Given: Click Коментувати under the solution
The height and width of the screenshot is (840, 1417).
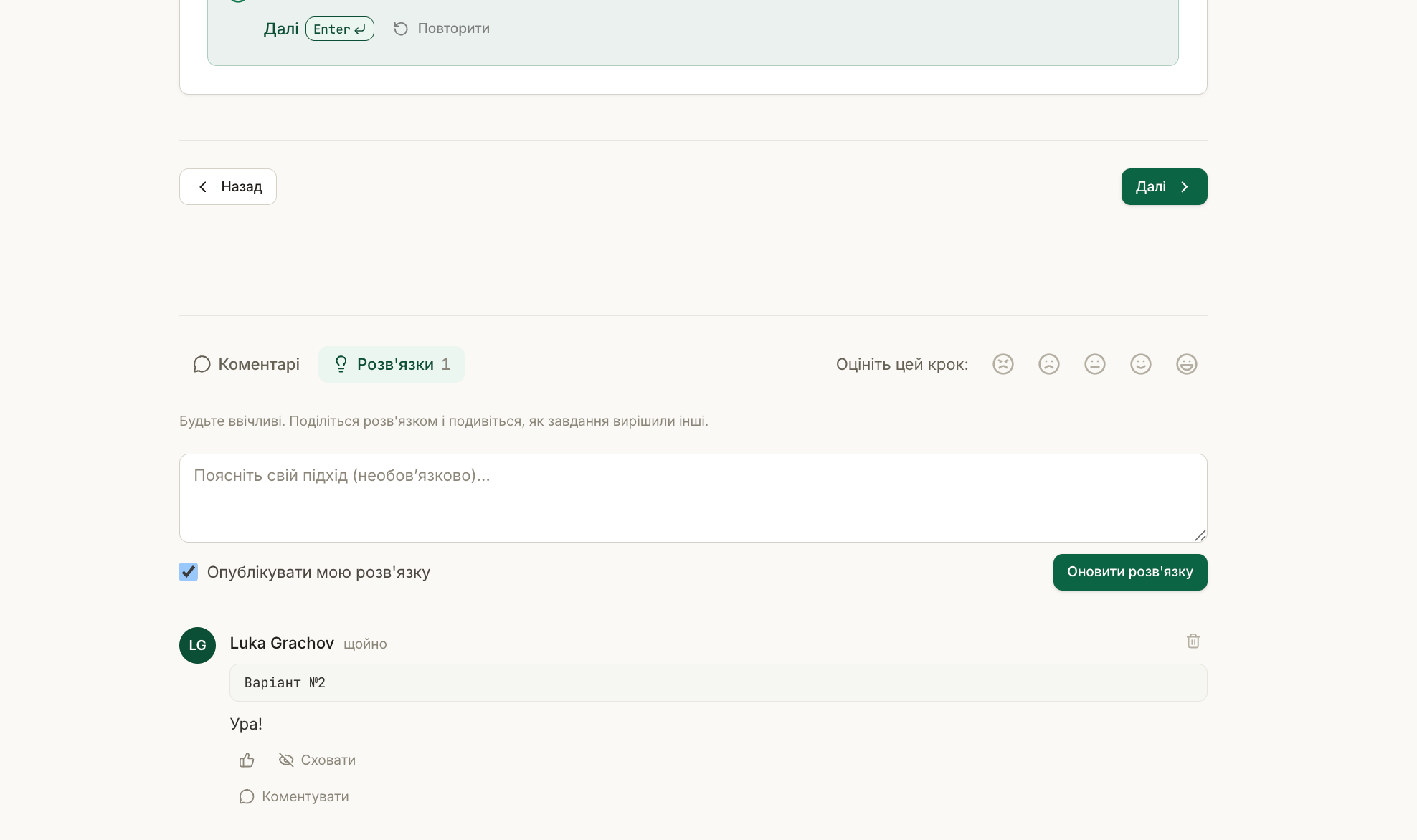Looking at the screenshot, I should [x=294, y=796].
